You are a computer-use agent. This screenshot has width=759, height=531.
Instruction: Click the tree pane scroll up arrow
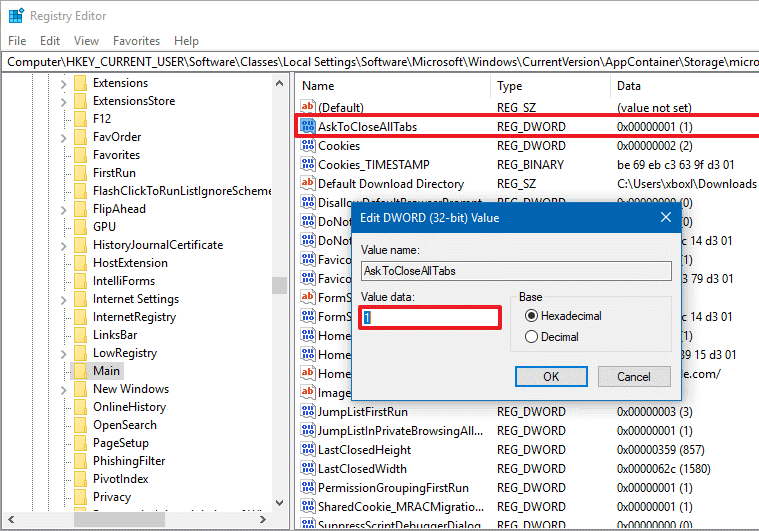click(x=279, y=83)
